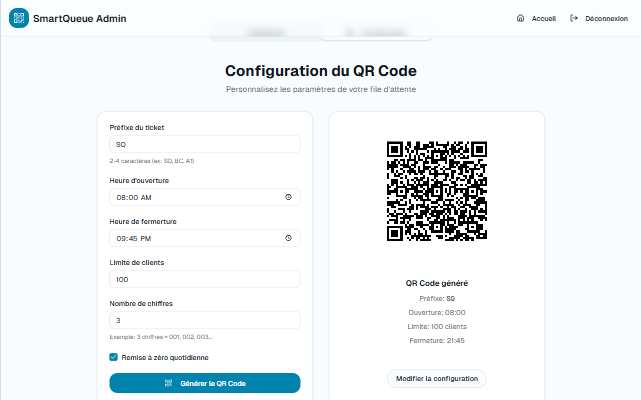Click the SmartQueue Admin logo icon

[19, 18]
